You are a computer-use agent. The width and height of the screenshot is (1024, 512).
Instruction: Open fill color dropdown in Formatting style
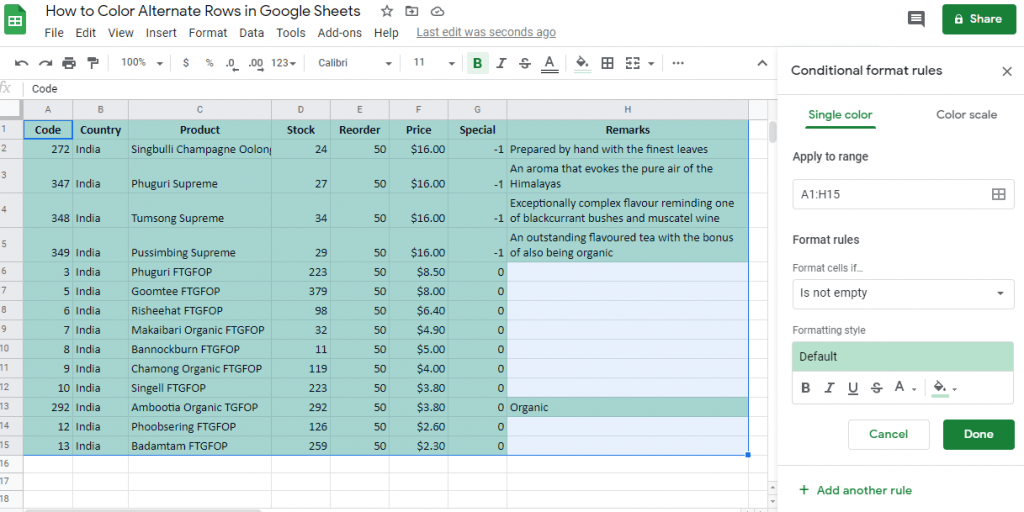[x=944, y=388]
